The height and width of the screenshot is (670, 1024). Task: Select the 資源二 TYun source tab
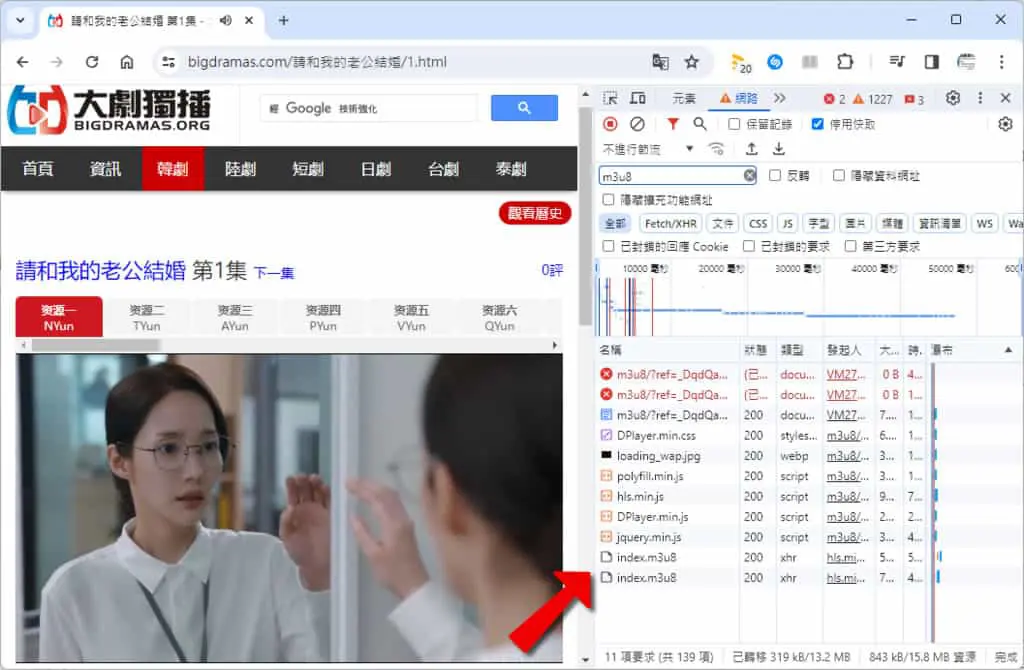point(146,318)
